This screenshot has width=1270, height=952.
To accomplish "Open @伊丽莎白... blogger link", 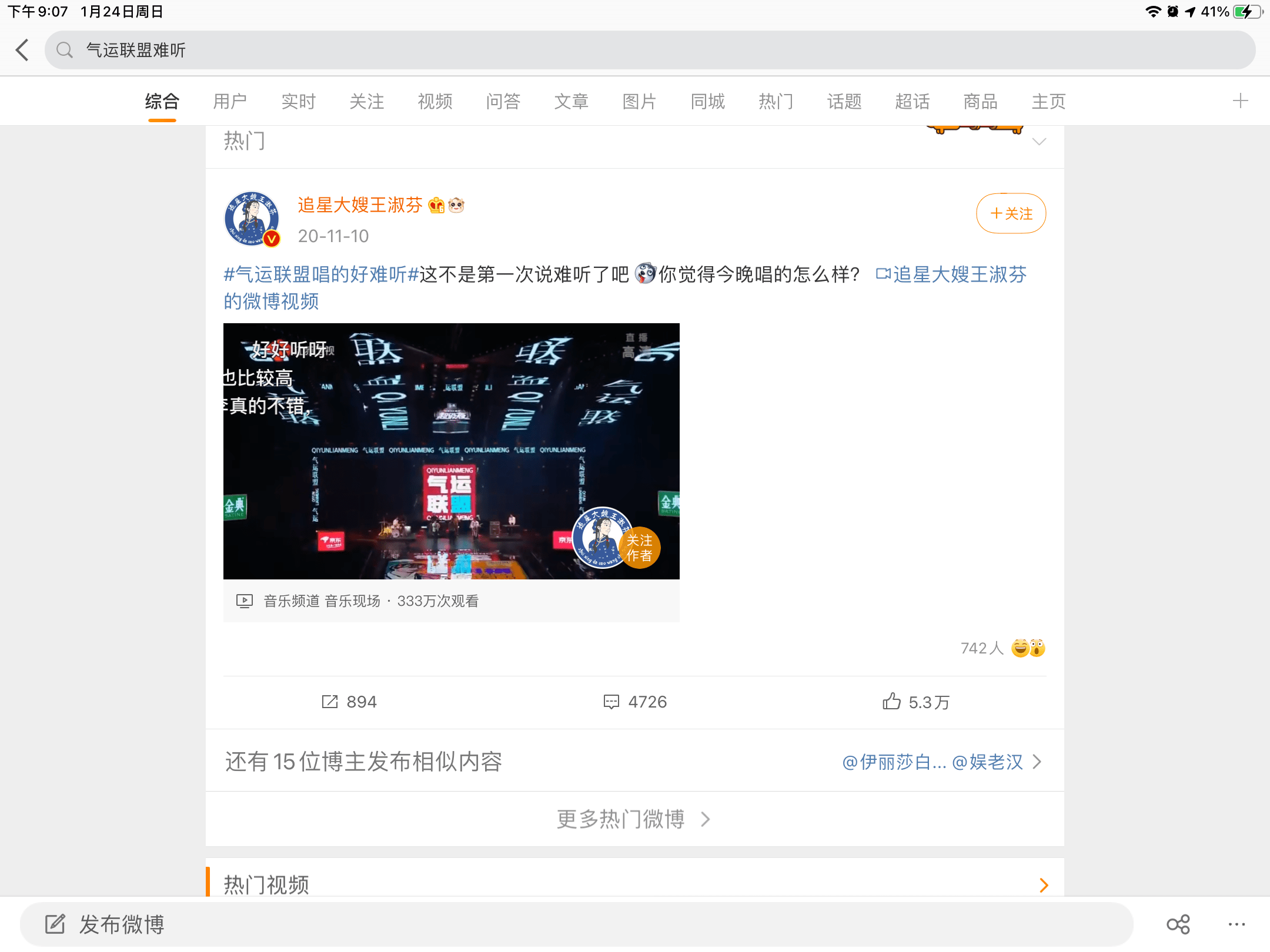I will (894, 762).
